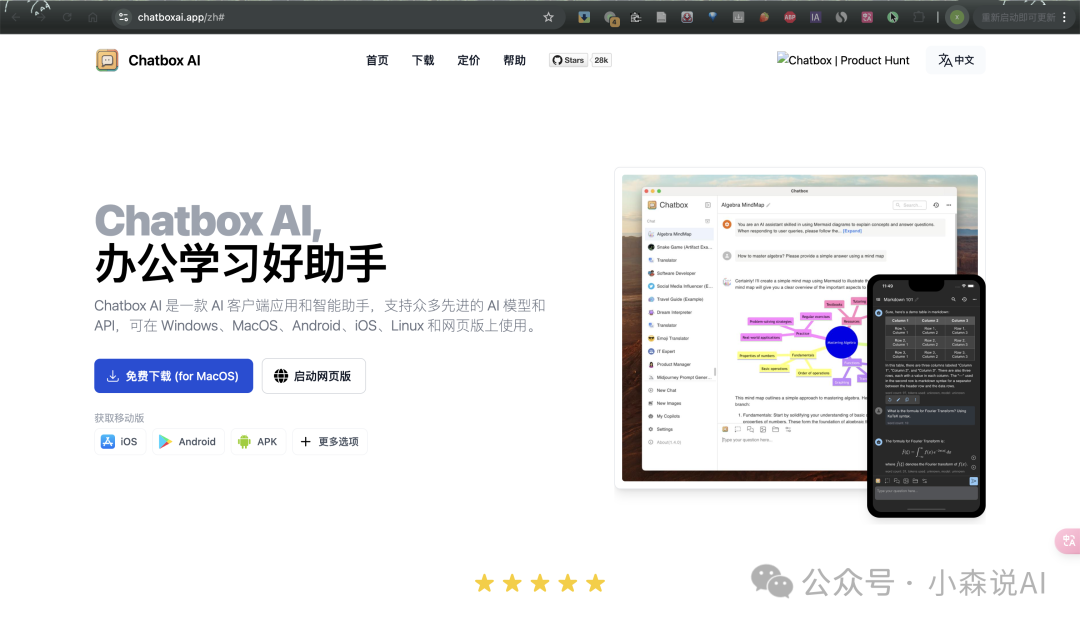
Task: Click the 启动网页版 button
Action: (x=313, y=376)
